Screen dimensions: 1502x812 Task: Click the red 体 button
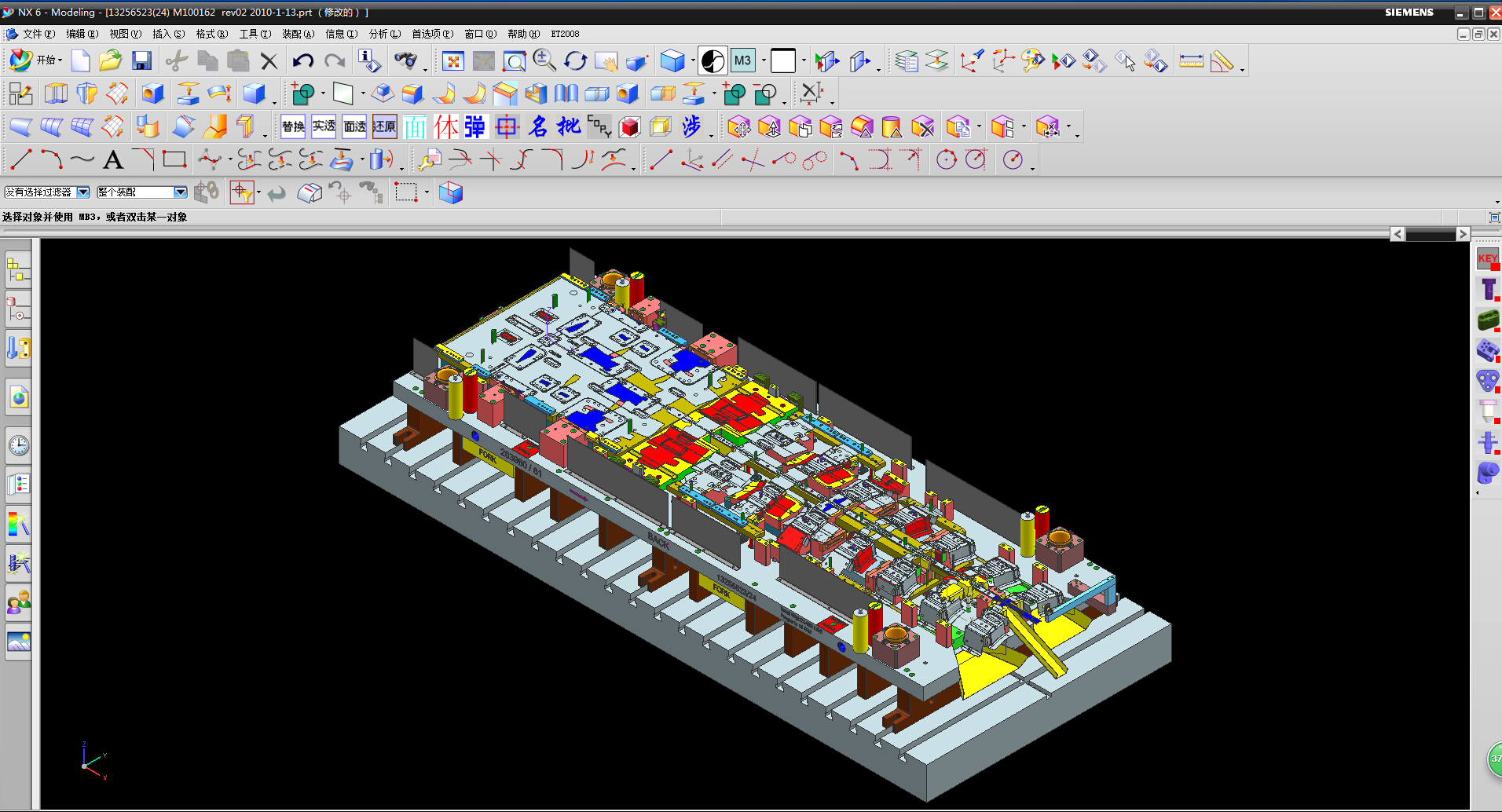pos(445,126)
